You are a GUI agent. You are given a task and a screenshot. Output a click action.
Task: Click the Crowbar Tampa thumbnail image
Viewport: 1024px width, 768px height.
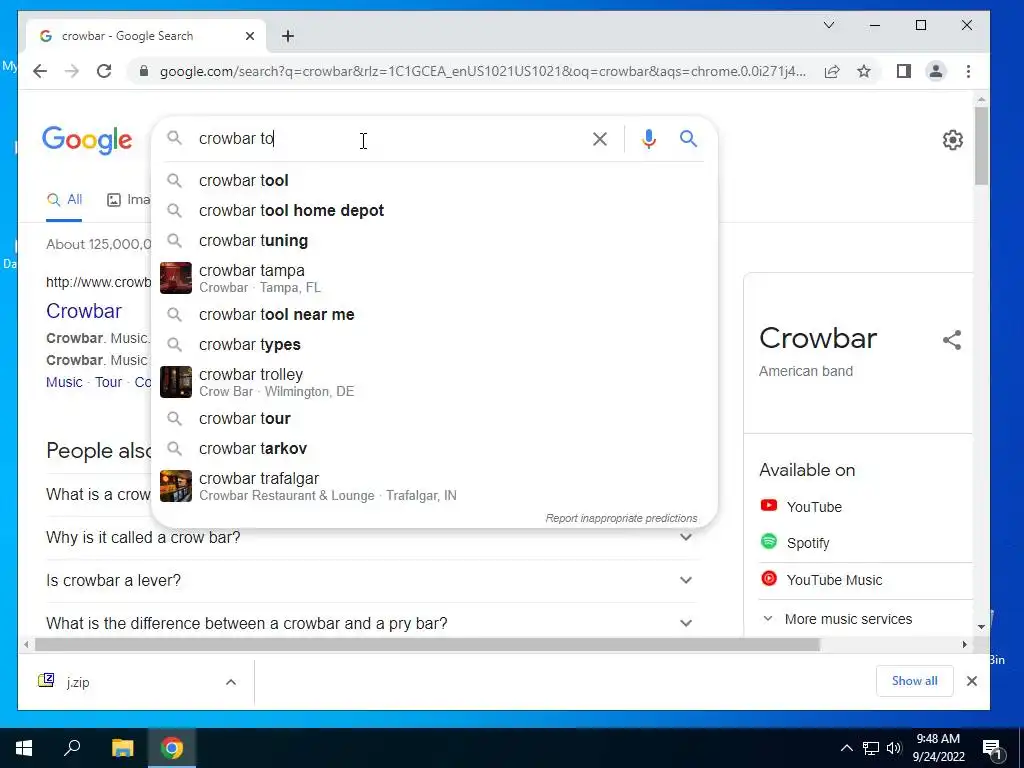pos(176,278)
